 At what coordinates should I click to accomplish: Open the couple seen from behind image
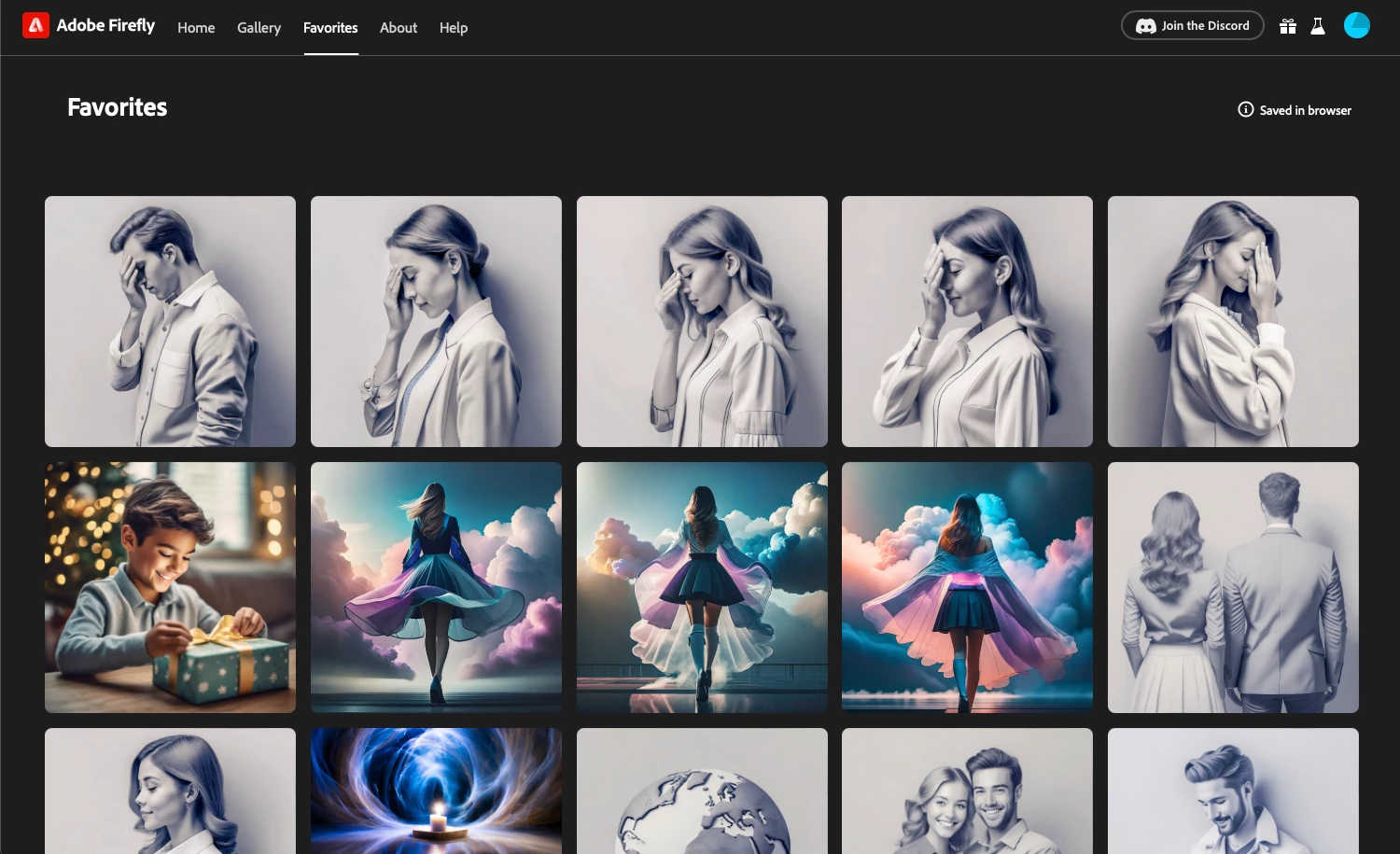point(1233,587)
